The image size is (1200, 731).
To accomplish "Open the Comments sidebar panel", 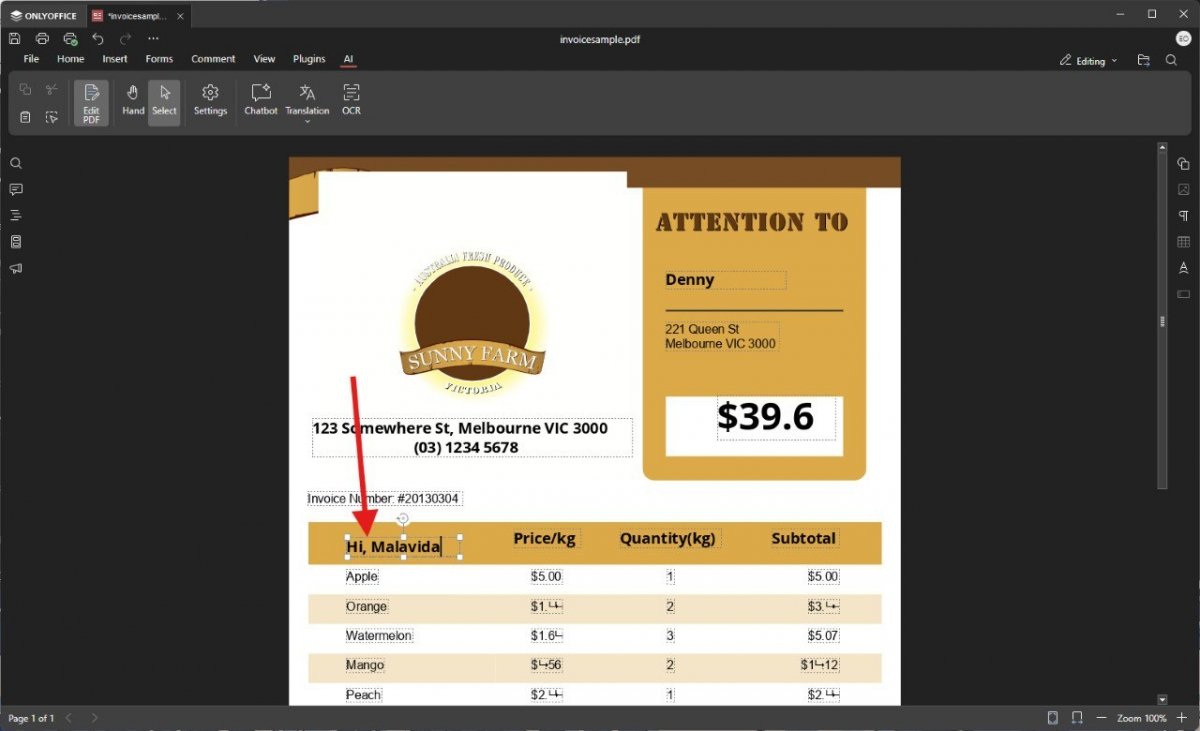I will click(16, 189).
